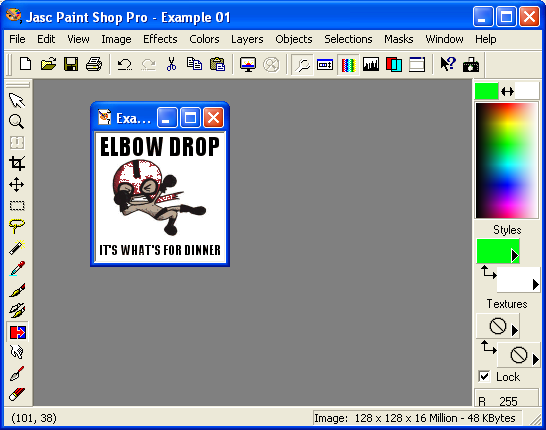The width and height of the screenshot is (546, 430).
Task: Expand the foreground texture flyout arrow
Action: click(515, 330)
